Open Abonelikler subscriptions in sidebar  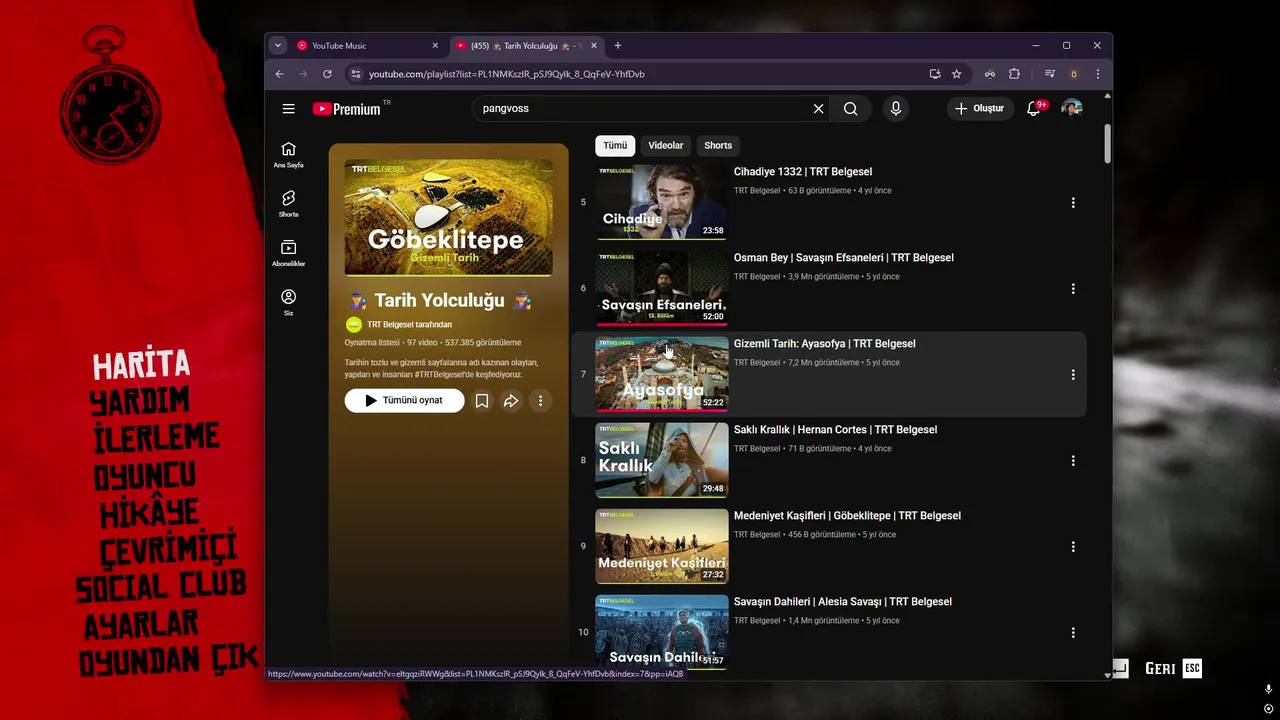point(288,253)
